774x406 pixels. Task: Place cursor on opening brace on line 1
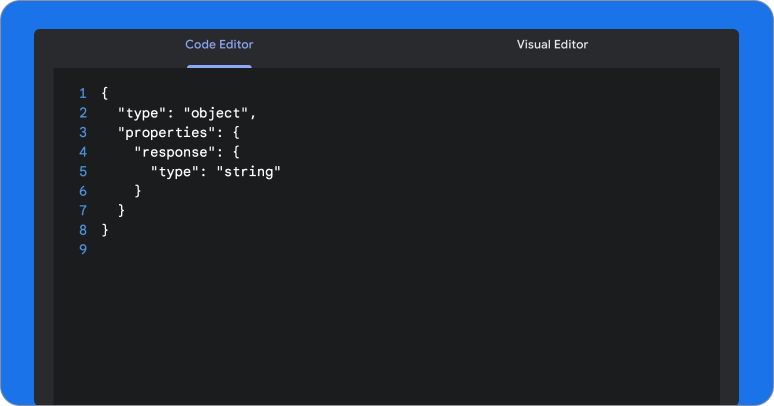[105, 93]
